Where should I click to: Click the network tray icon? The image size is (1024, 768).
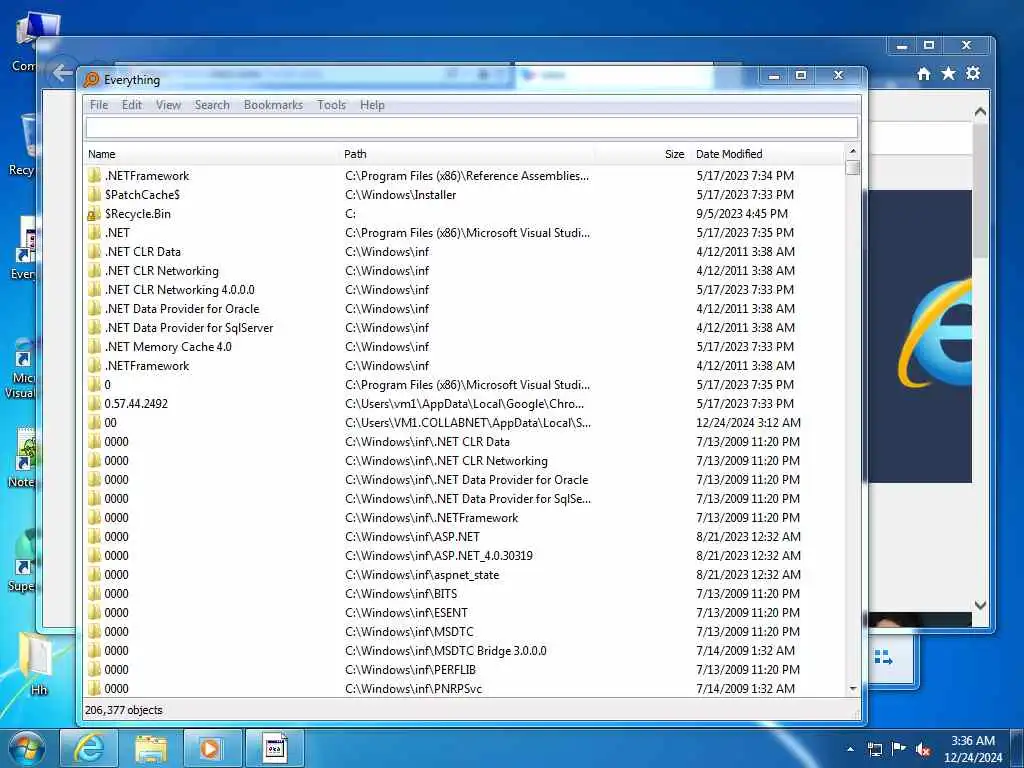pyautogui.click(x=874, y=749)
